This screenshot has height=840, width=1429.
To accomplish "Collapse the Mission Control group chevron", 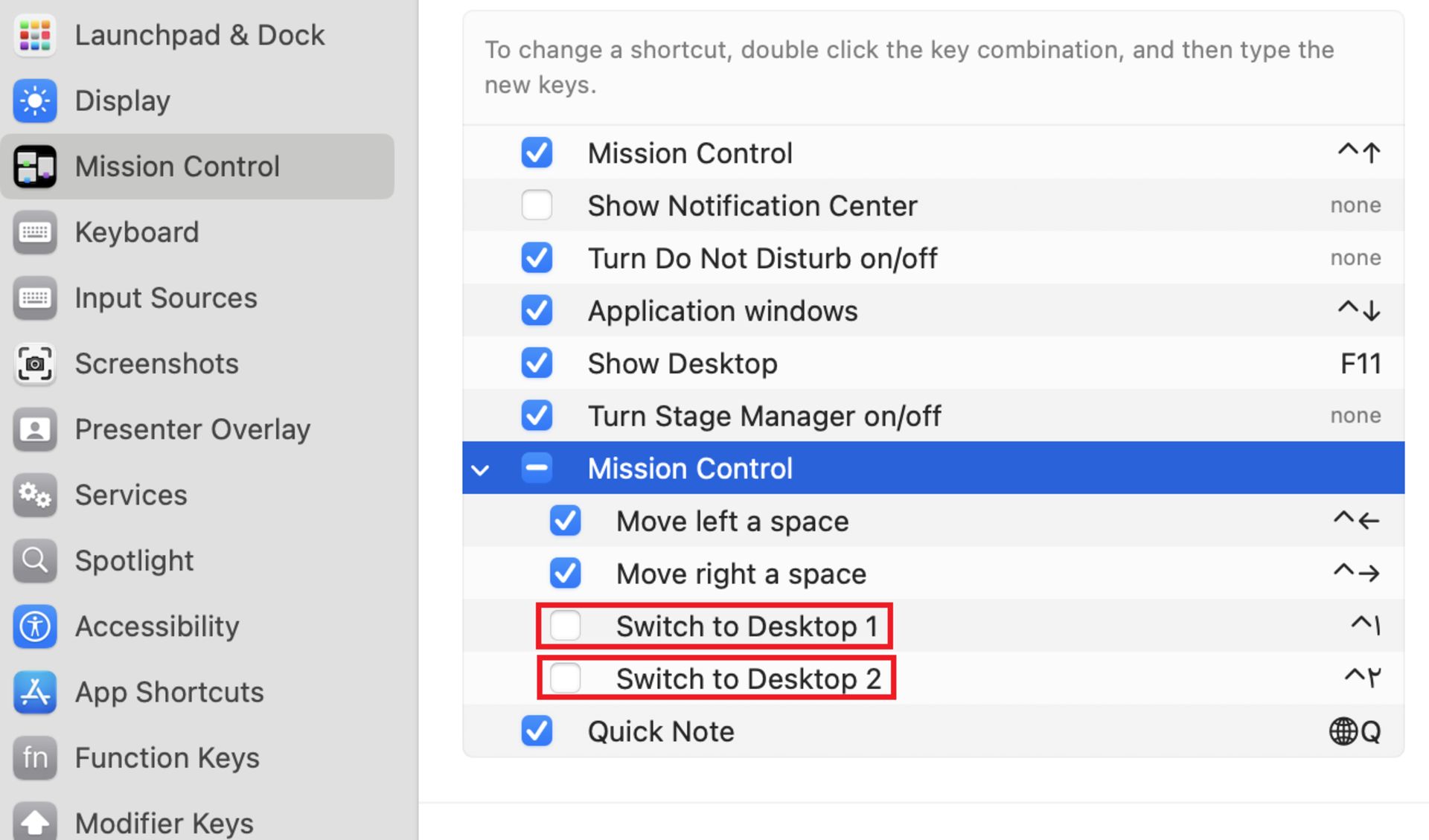I will 481,469.
